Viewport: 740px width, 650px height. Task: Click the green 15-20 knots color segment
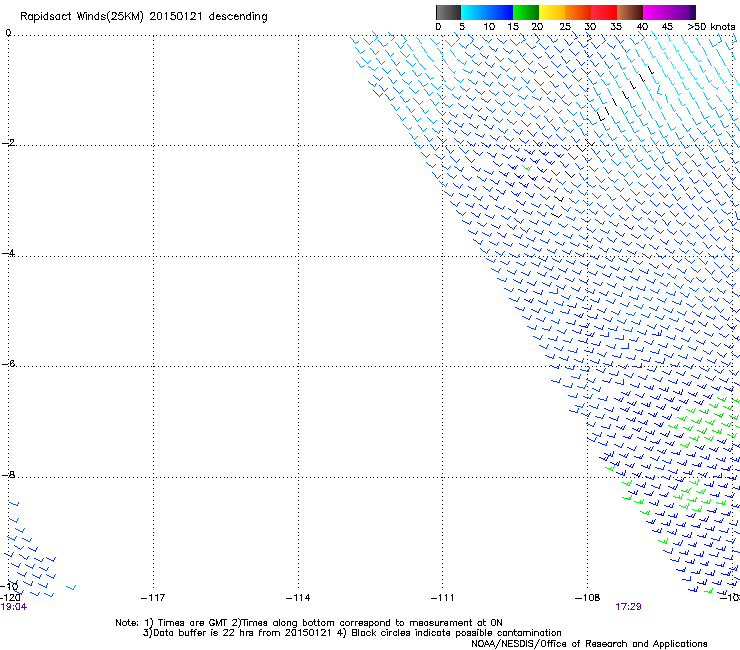pos(526,12)
